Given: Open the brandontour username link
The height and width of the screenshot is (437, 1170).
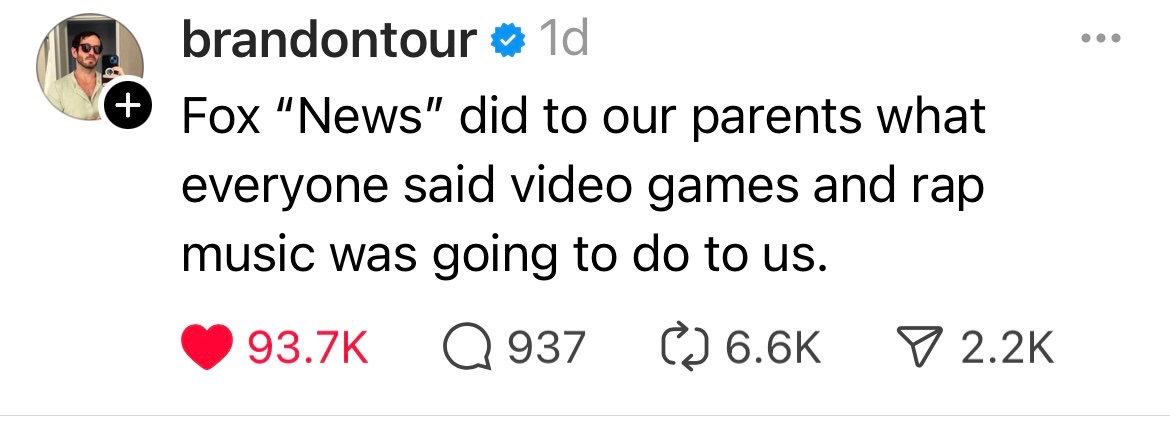Looking at the screenshot, I should pos(329,40).
